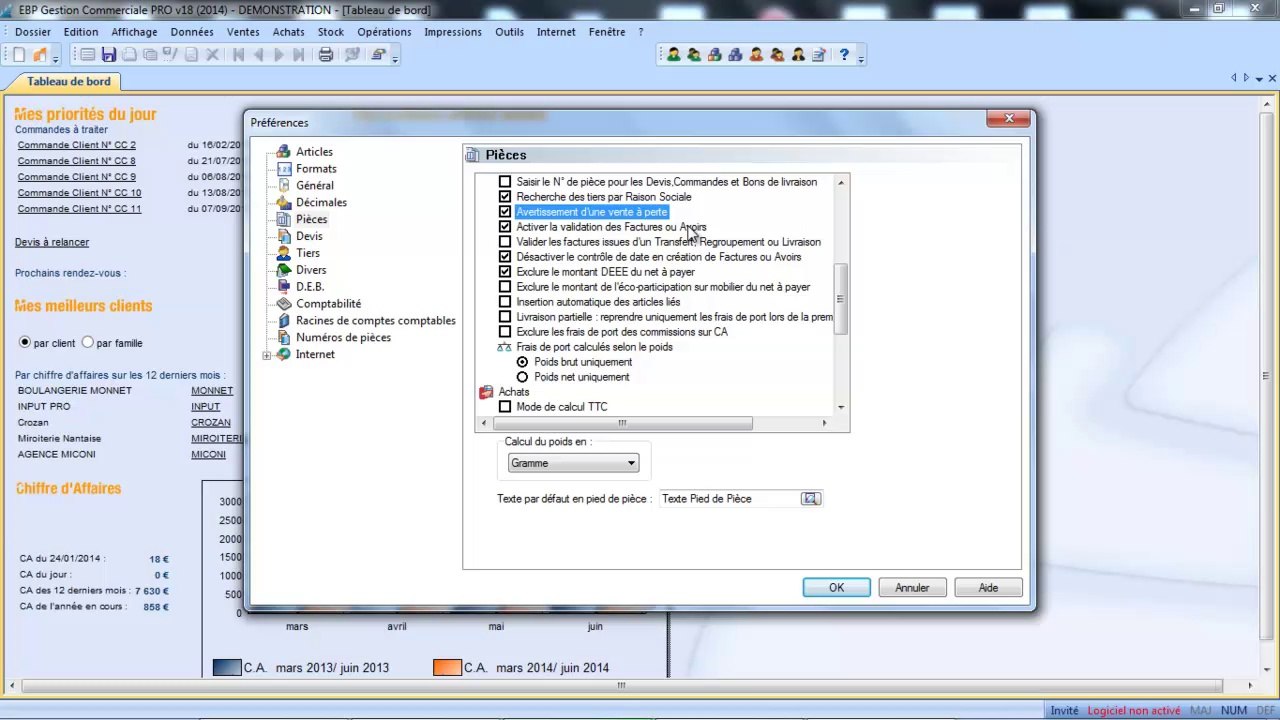Open the Articles preferences icon in tree
Viewport: 1280px width, 720px height.
point(284,152)
